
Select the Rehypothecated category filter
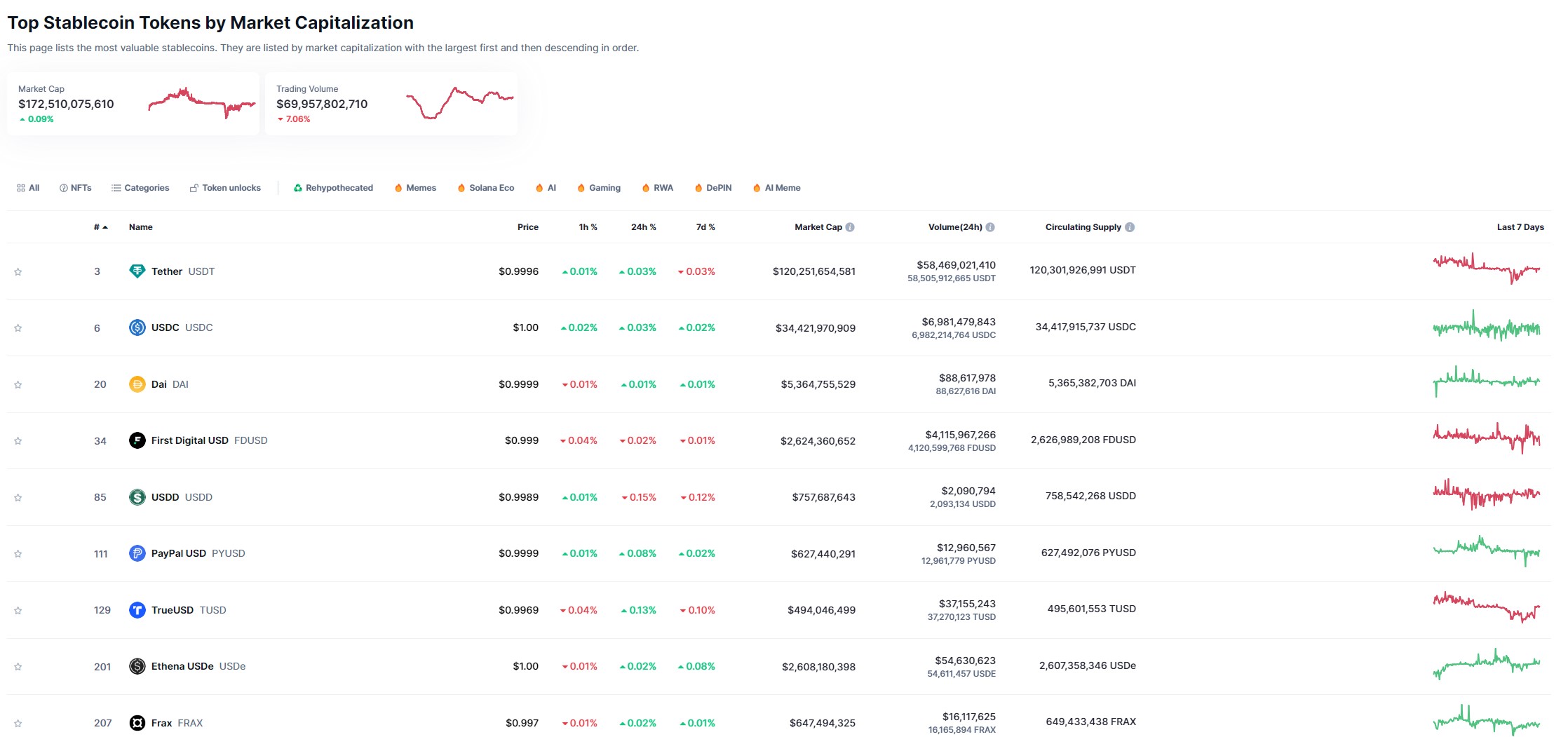pos(333,188)
